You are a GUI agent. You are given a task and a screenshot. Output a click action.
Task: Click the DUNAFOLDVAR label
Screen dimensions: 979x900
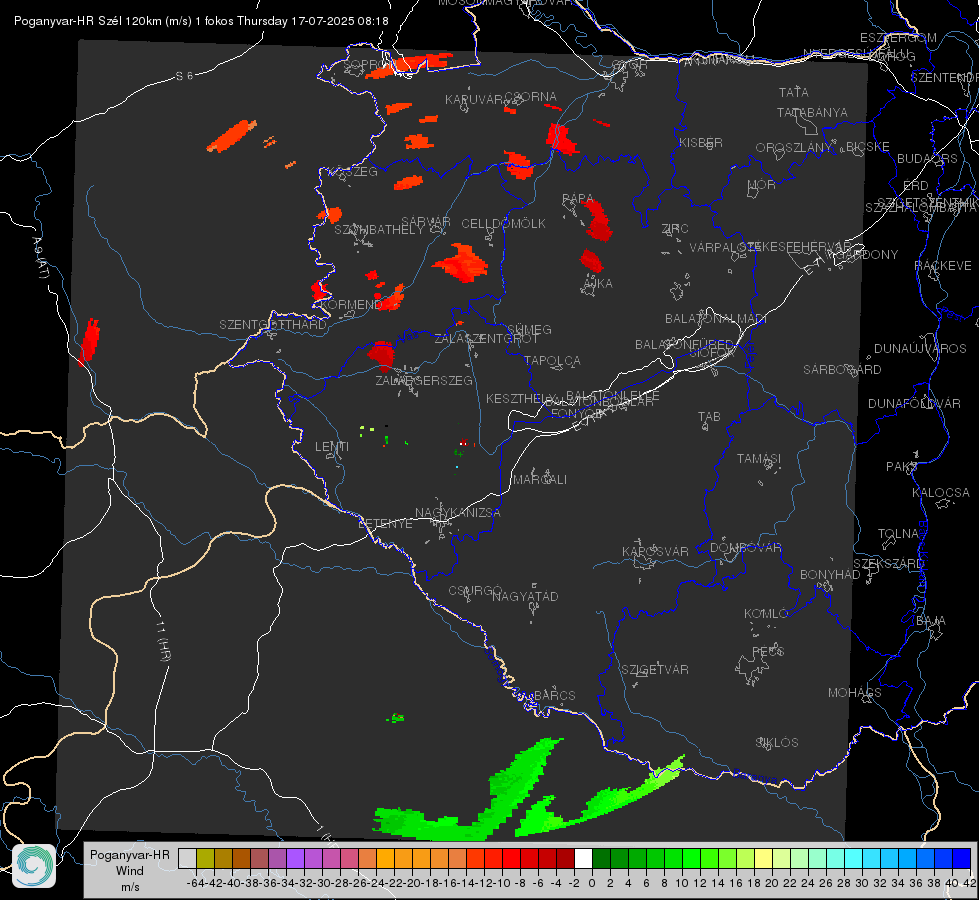click(914, 403)
